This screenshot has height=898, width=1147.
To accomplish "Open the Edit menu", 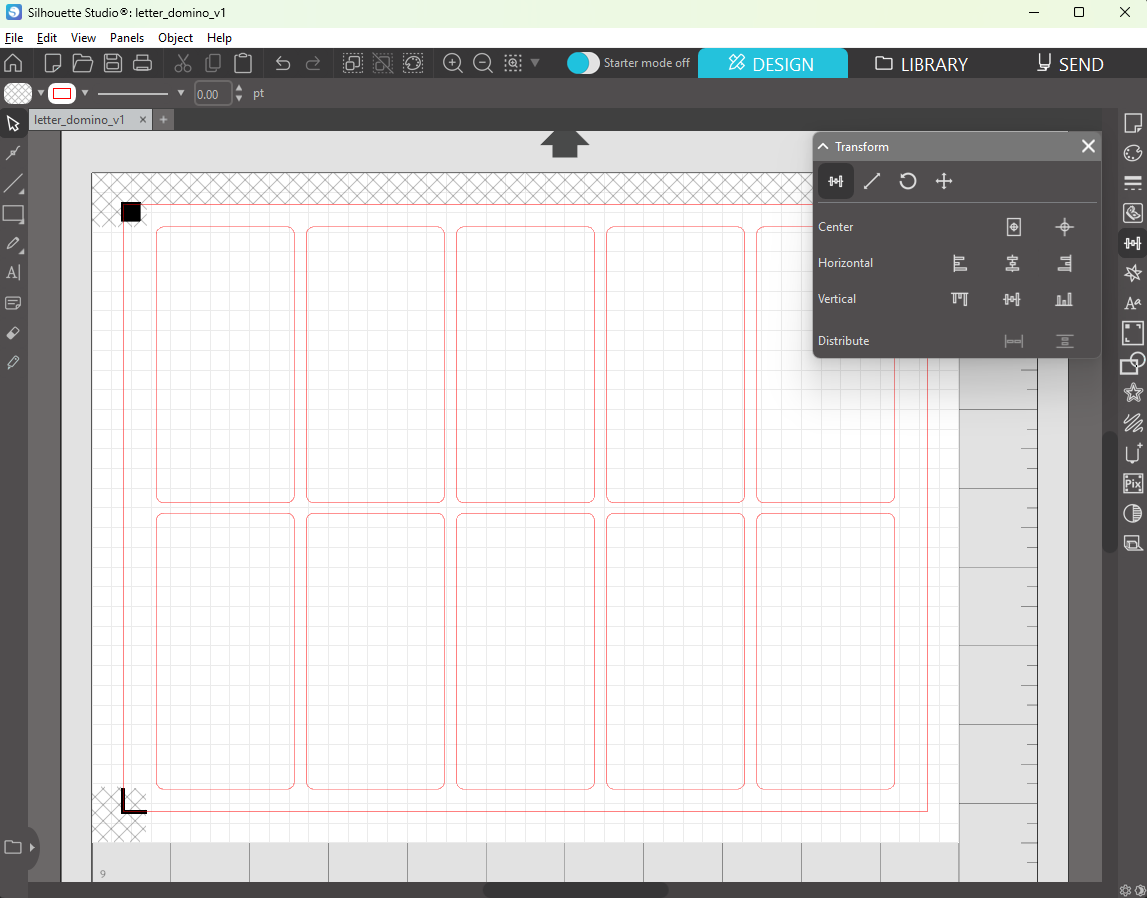I will point(47,38).
